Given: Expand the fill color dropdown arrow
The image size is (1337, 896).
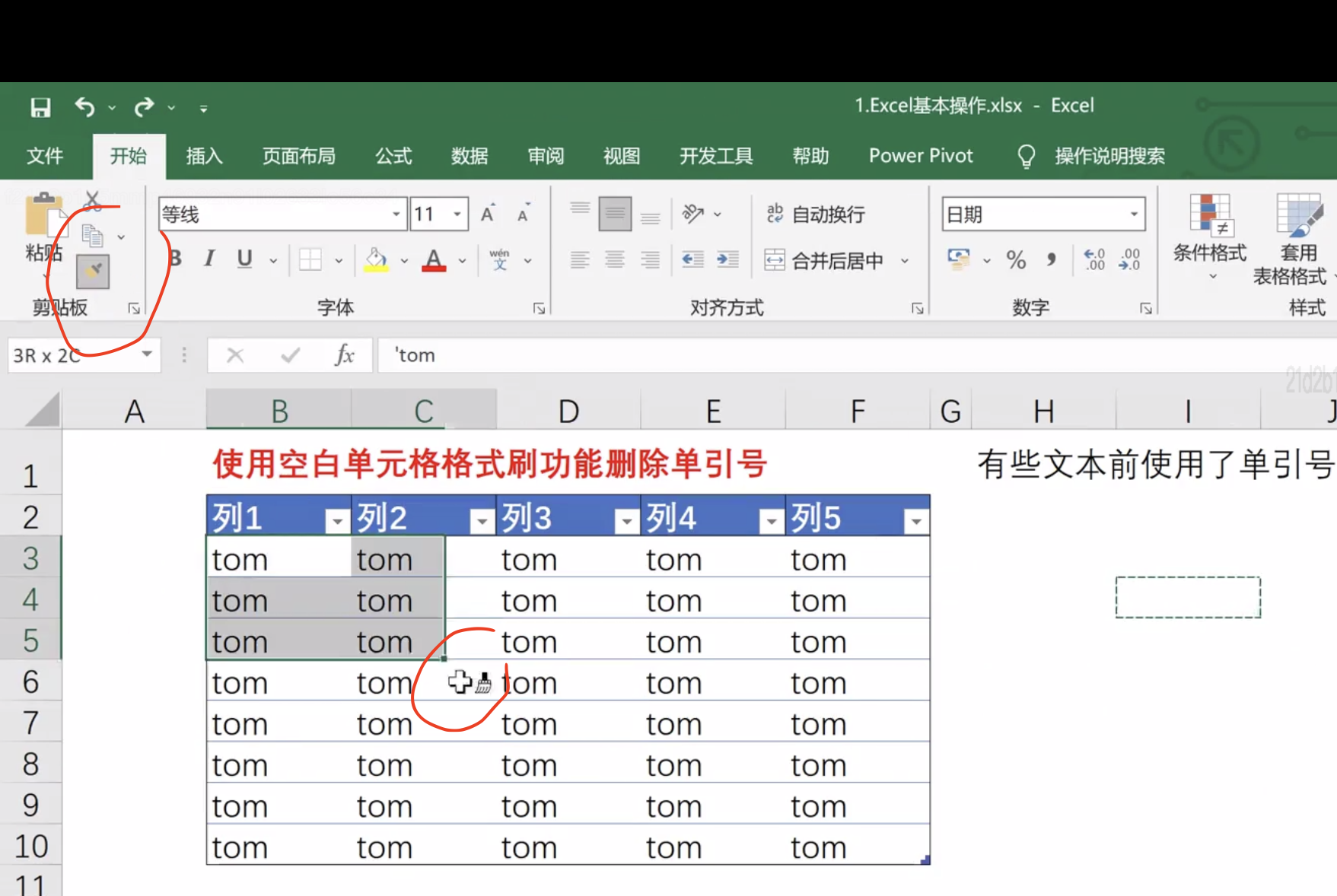Looking at the screenshot, I should [x=404, y=261].
